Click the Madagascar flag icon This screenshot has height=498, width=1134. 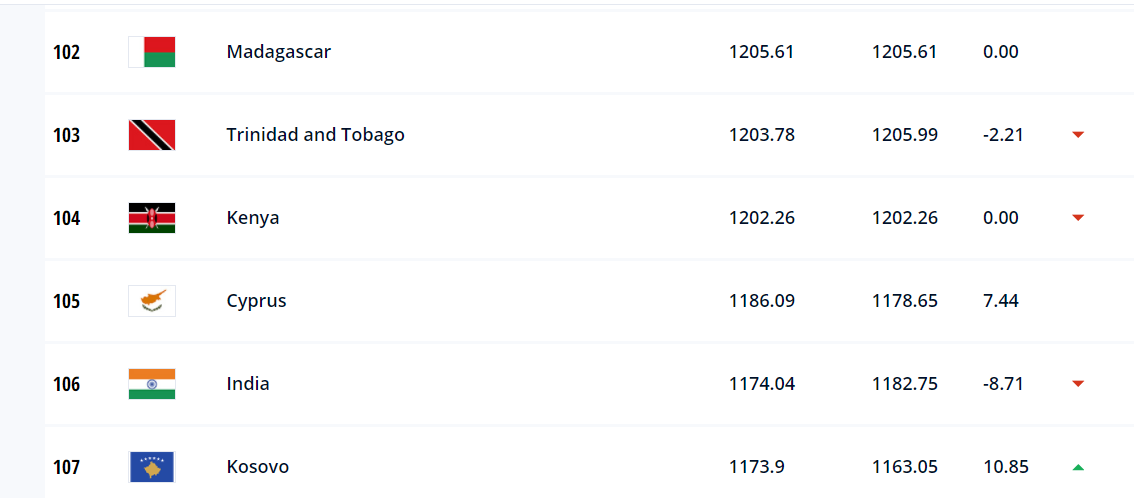click(152, 52)
